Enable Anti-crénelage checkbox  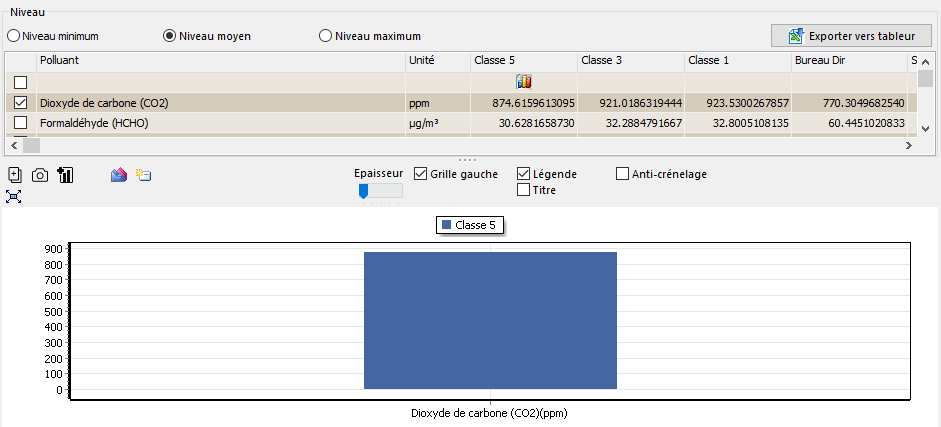click(x=622, y=175)
